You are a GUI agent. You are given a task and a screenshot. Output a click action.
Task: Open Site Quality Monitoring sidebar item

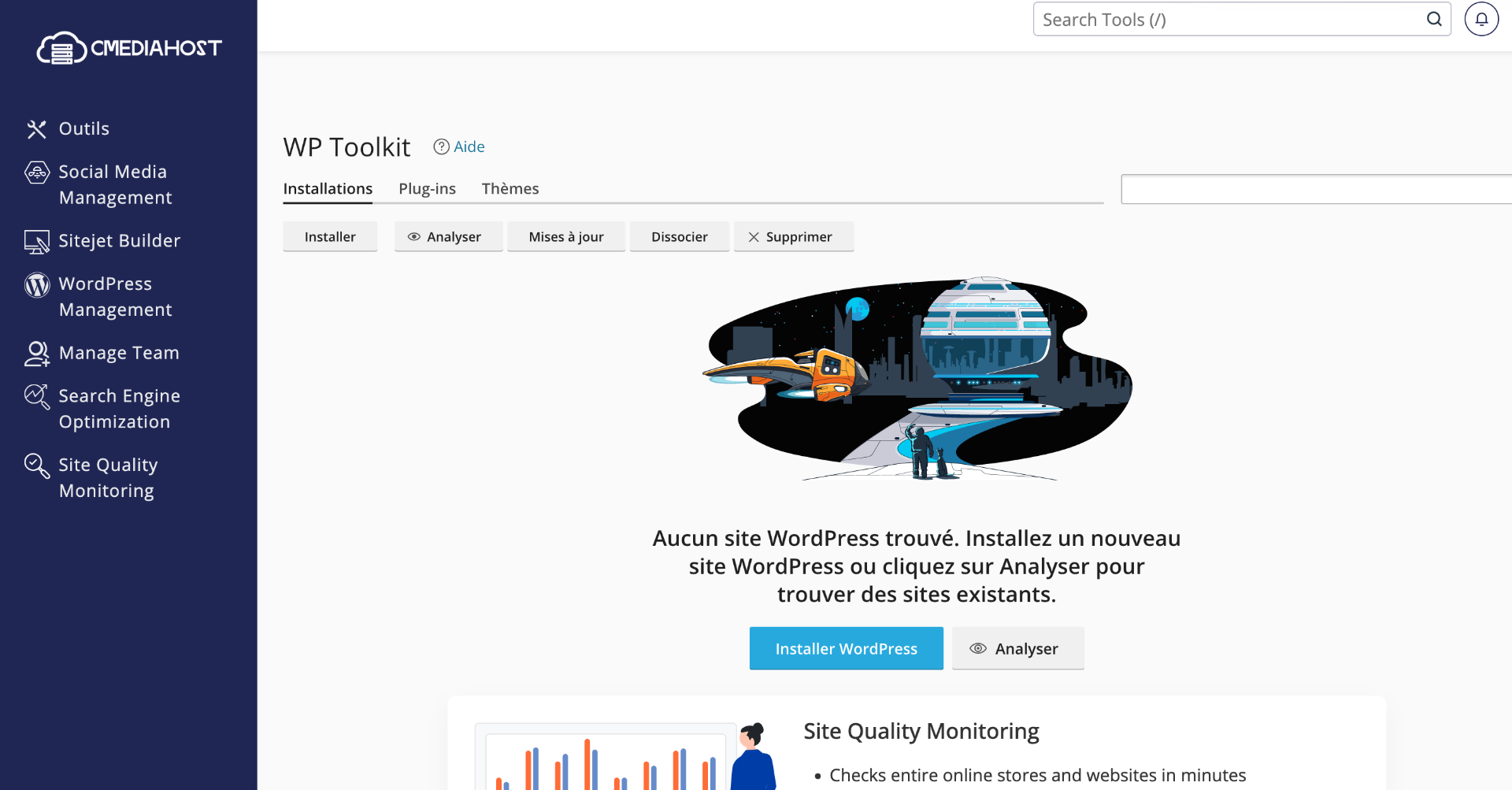pos(109,477)
